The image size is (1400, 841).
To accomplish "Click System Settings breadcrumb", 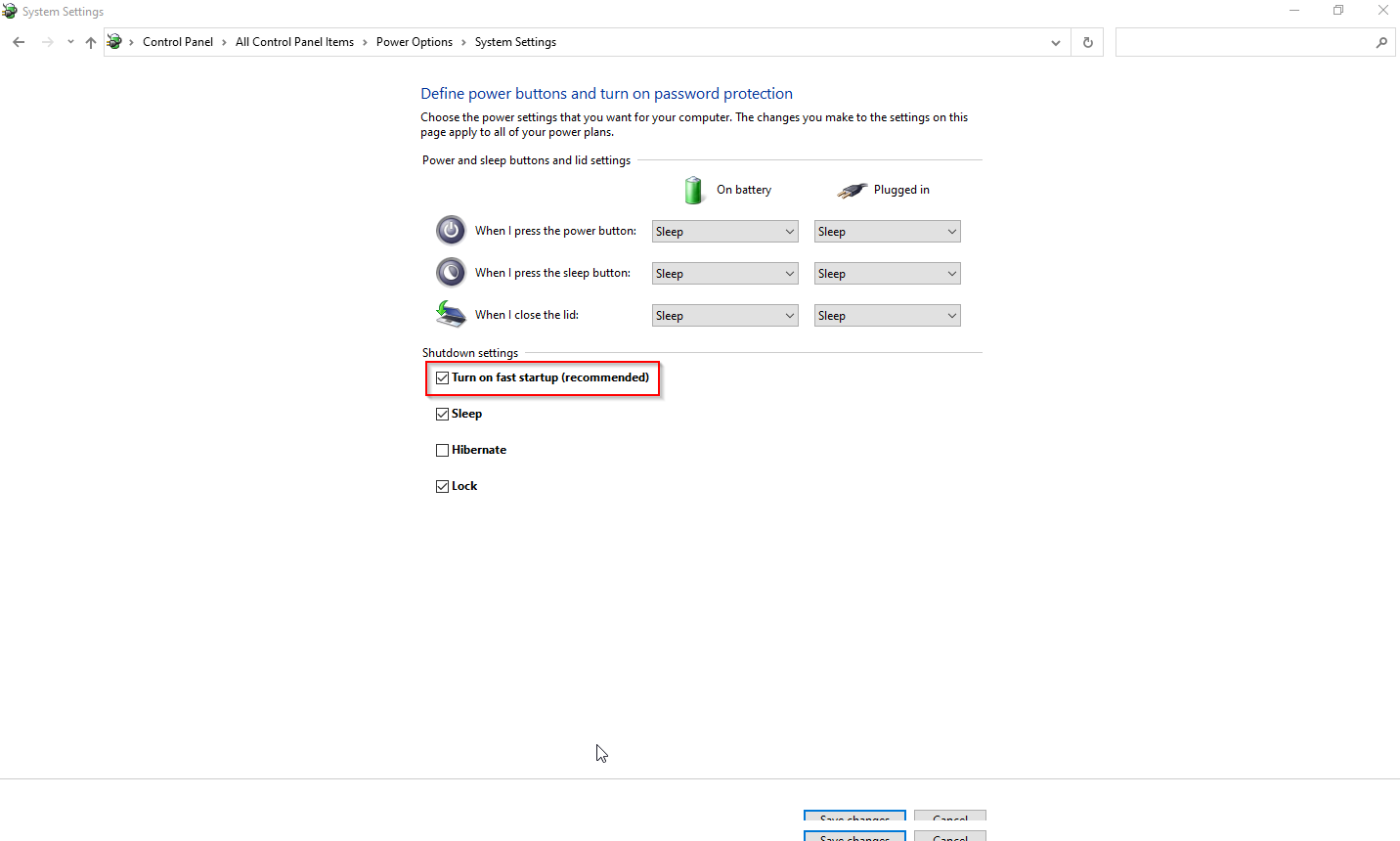I will pos(515,42).
